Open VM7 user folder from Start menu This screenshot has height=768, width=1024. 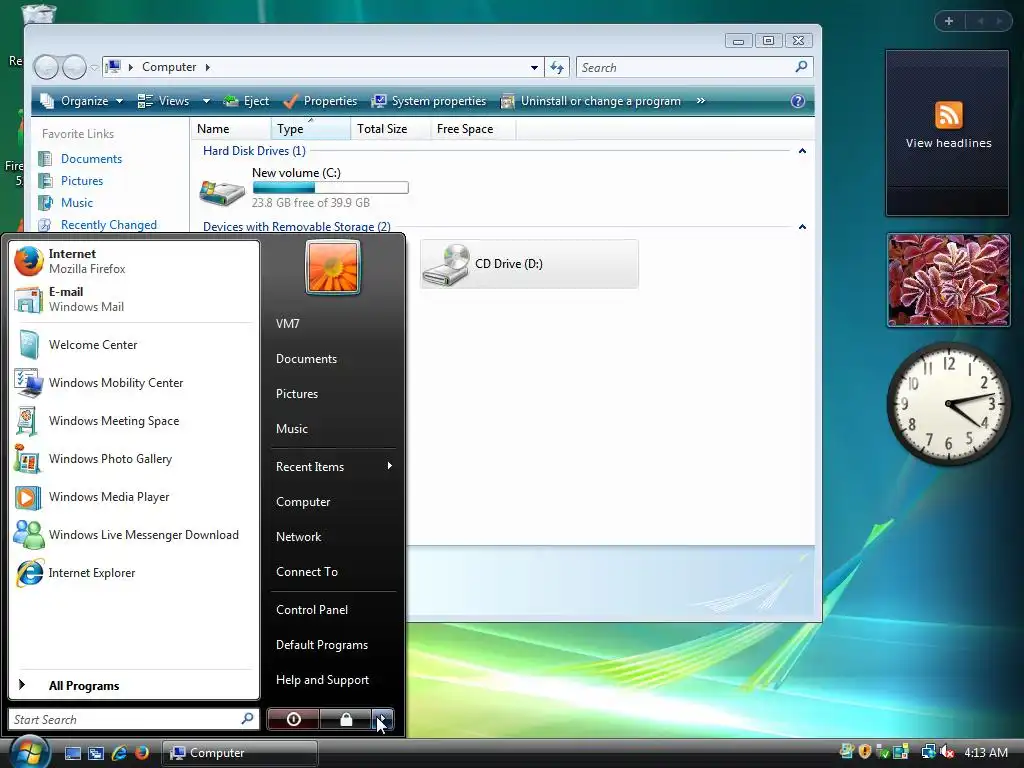(x=333, y=323)
